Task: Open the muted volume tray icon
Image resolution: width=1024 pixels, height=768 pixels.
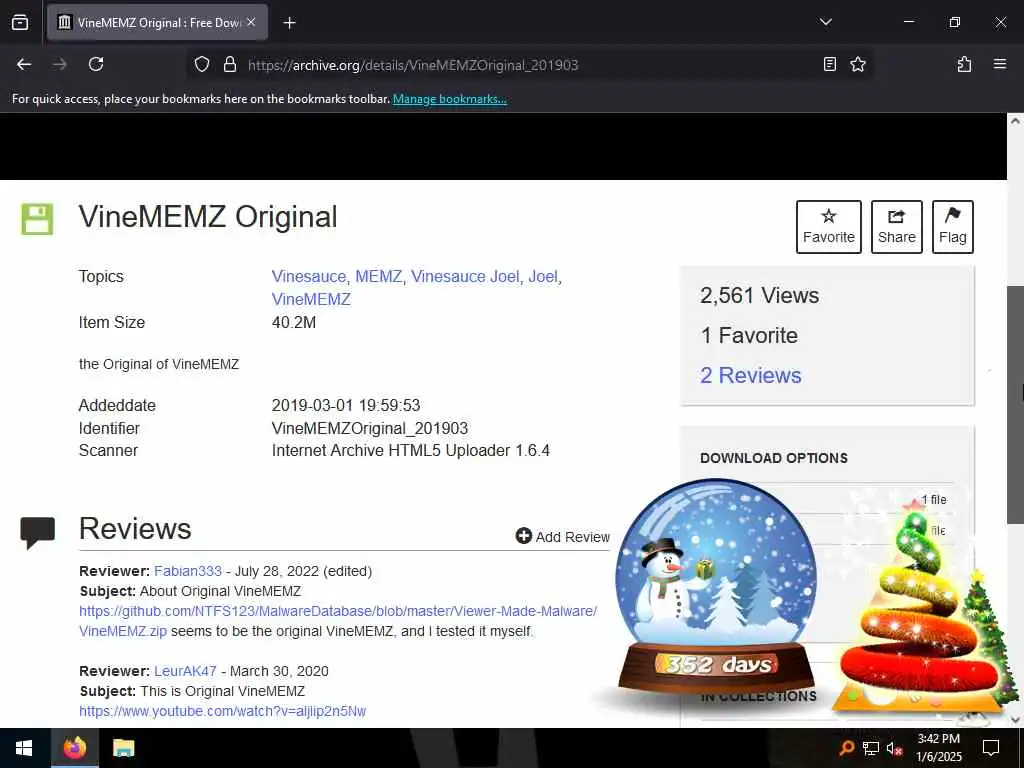Action: tap(894, 748)
